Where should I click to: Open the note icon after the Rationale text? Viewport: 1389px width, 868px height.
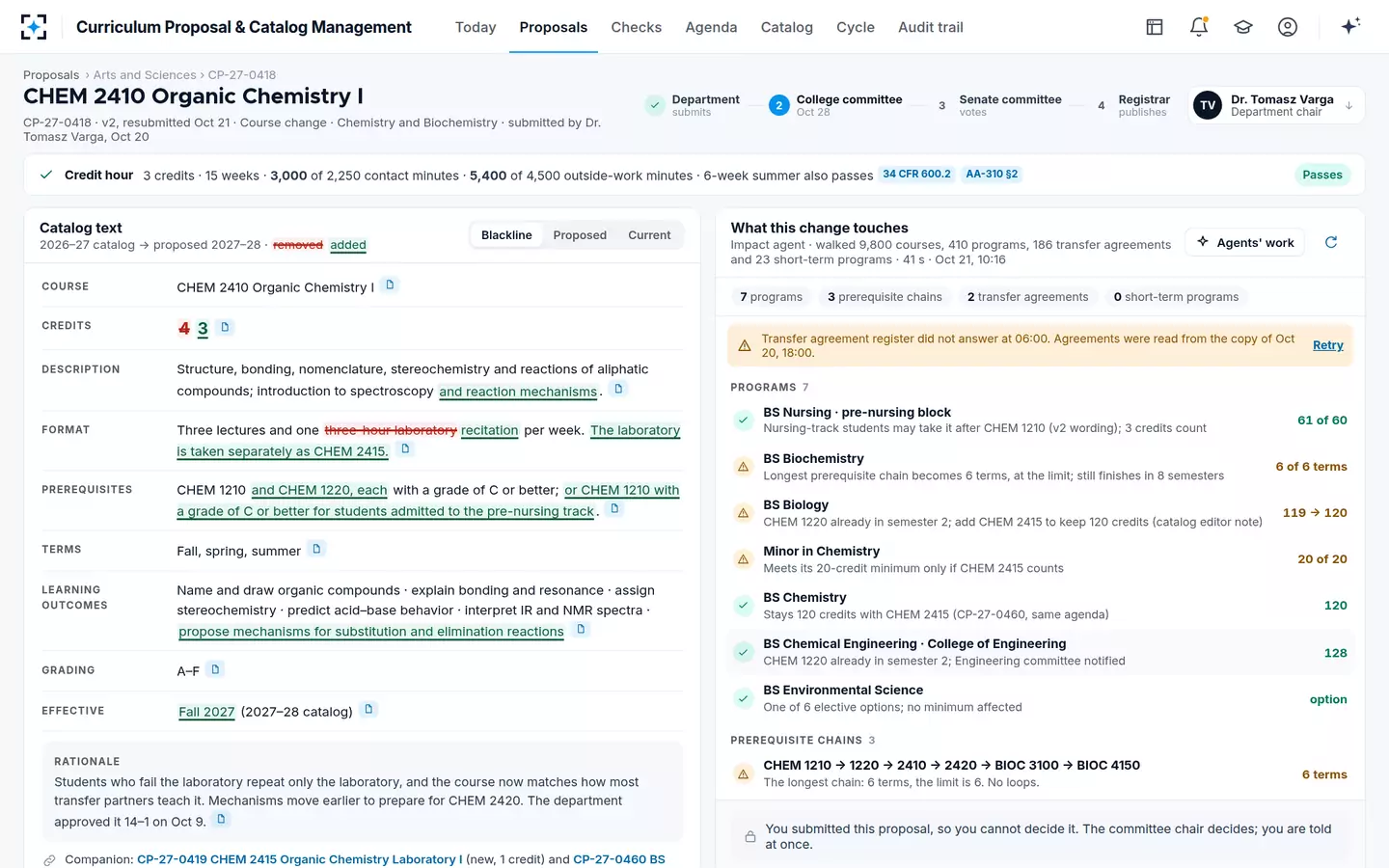pos(221,819)
